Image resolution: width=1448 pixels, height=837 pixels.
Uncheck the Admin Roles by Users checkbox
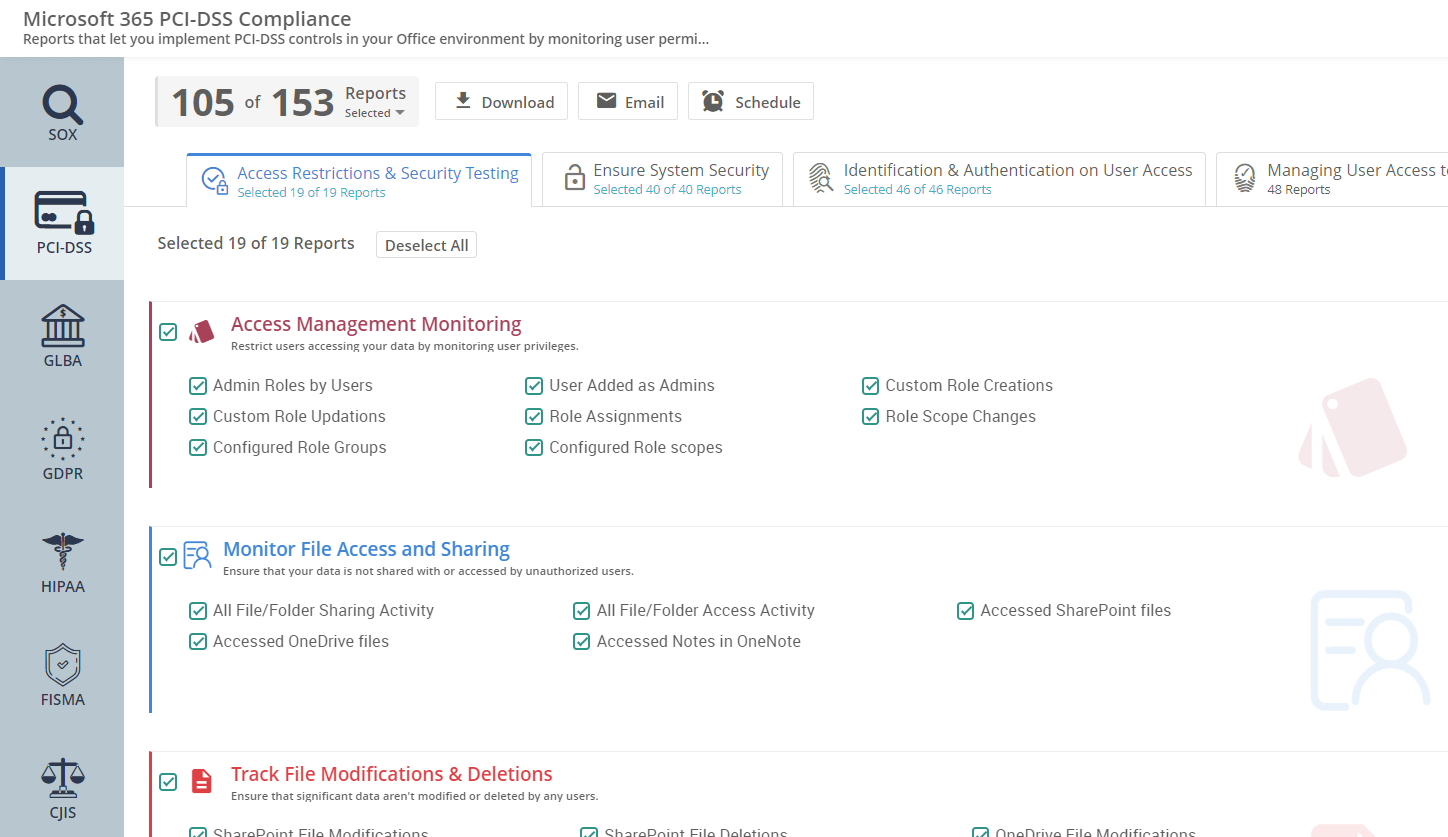coord(198,386)
